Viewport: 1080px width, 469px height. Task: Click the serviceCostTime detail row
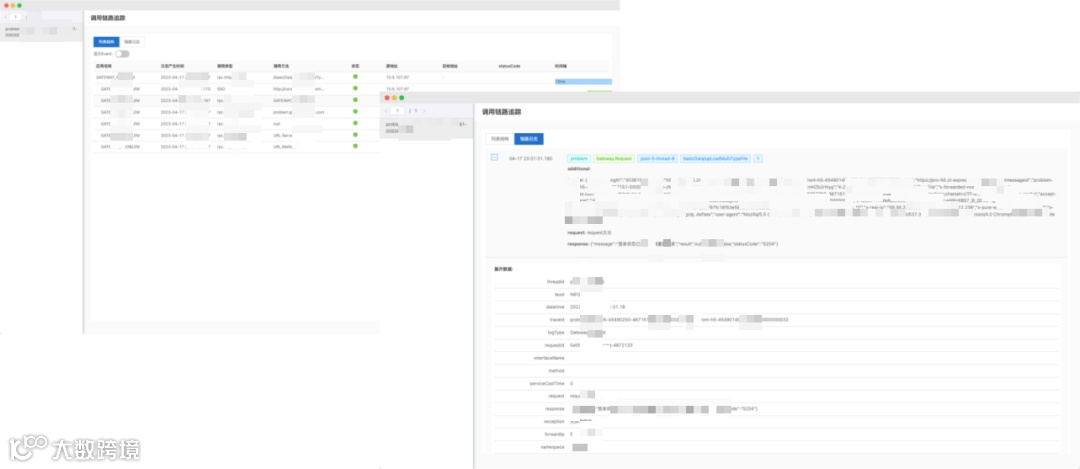point(776,384)
